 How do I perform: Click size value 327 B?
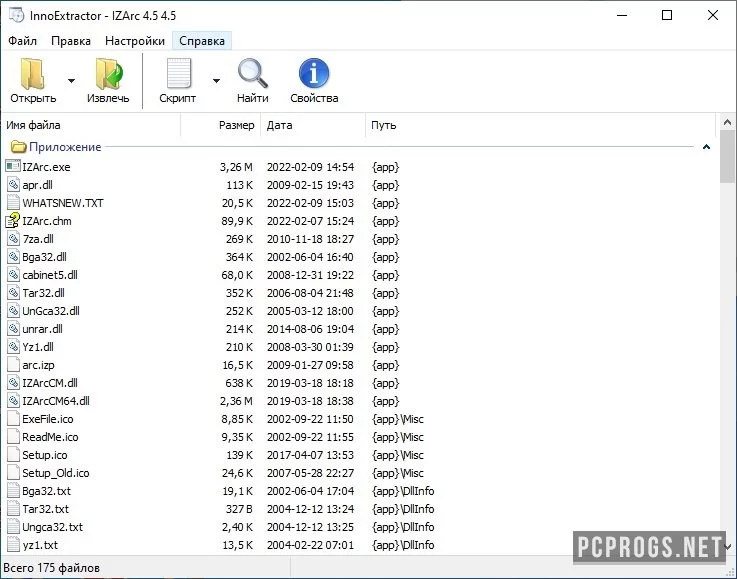coord(239,509)
